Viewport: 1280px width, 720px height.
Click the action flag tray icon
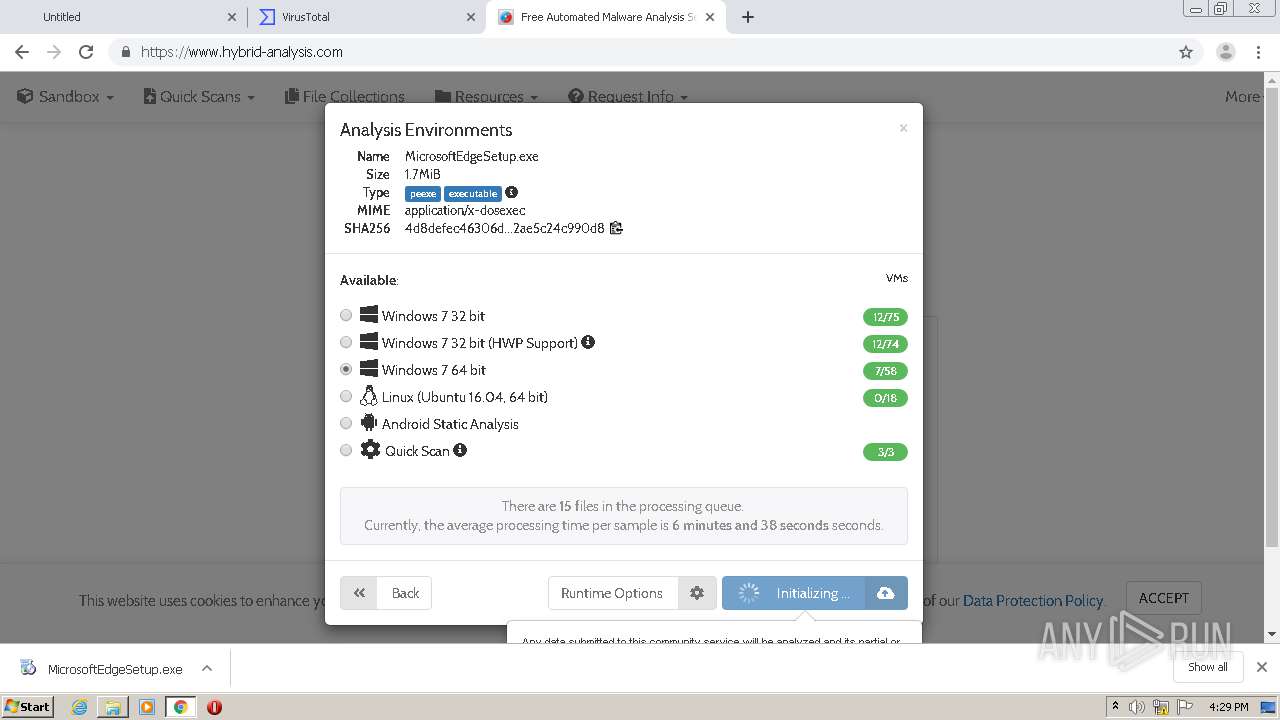(x=1183, y=707)
